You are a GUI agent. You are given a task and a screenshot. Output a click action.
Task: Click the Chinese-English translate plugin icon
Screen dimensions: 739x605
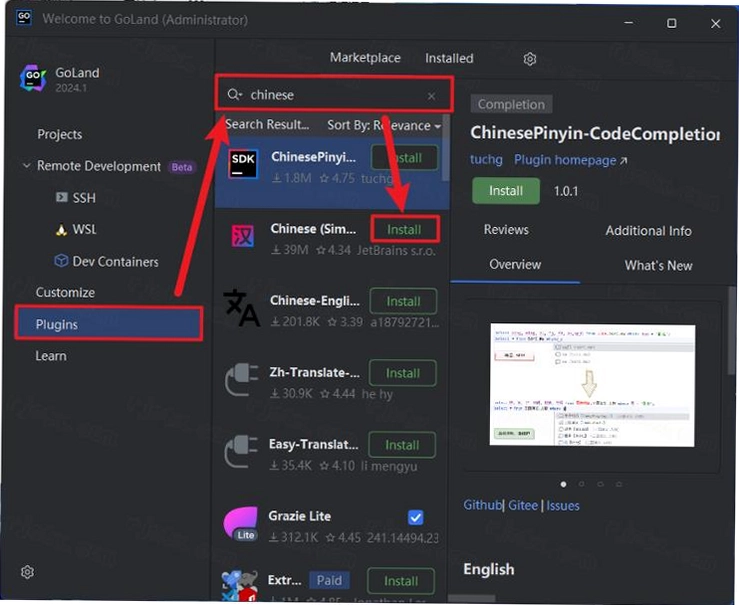point(242,308)
